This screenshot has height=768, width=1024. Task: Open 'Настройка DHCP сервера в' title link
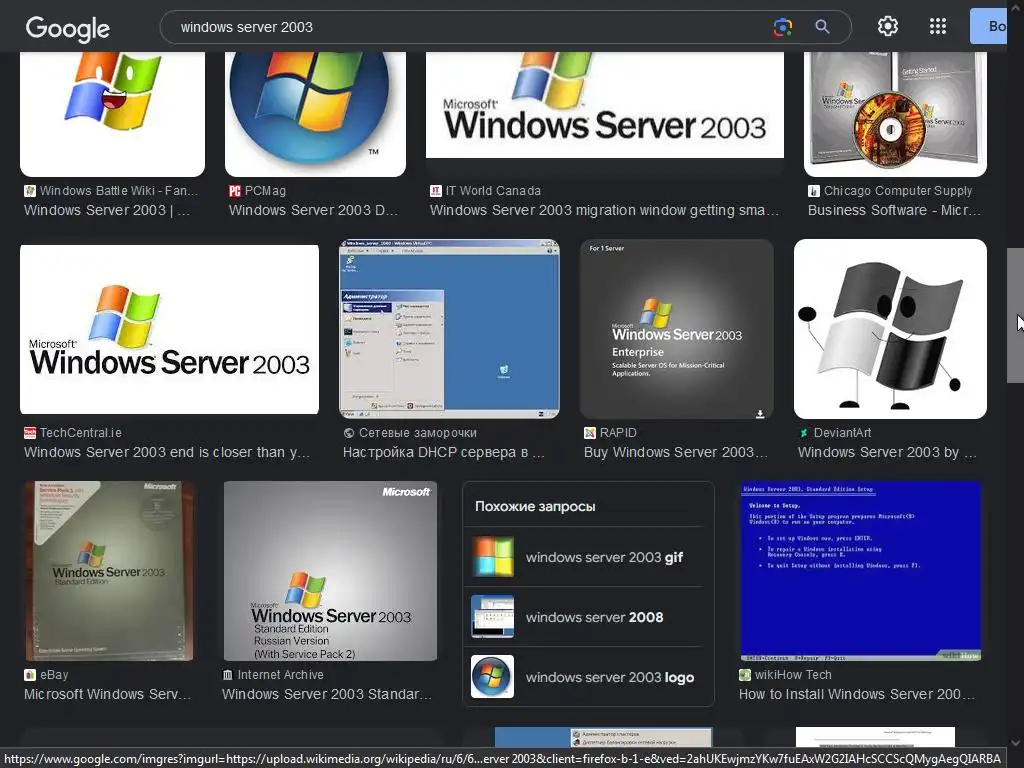coord(443,452)
